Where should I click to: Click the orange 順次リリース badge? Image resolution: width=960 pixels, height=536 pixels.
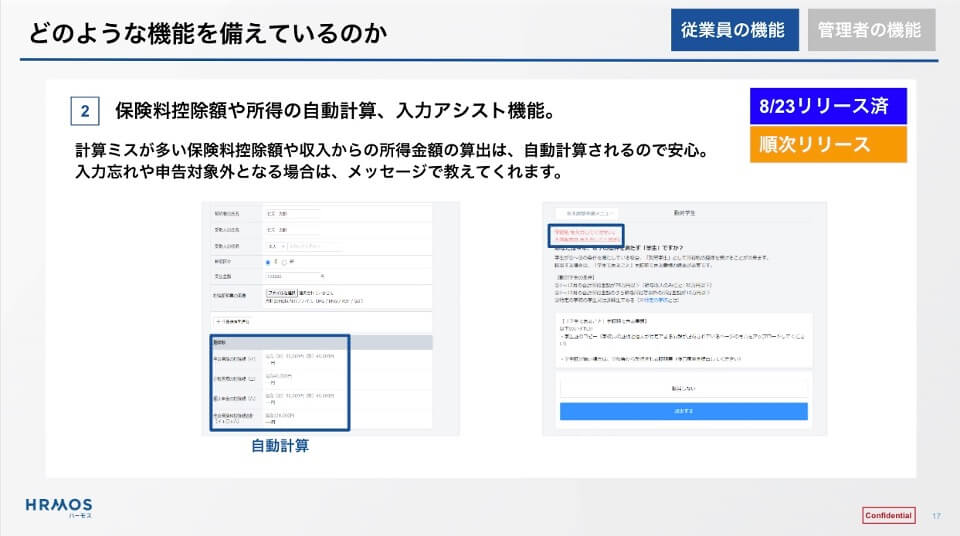click(827, 145)
